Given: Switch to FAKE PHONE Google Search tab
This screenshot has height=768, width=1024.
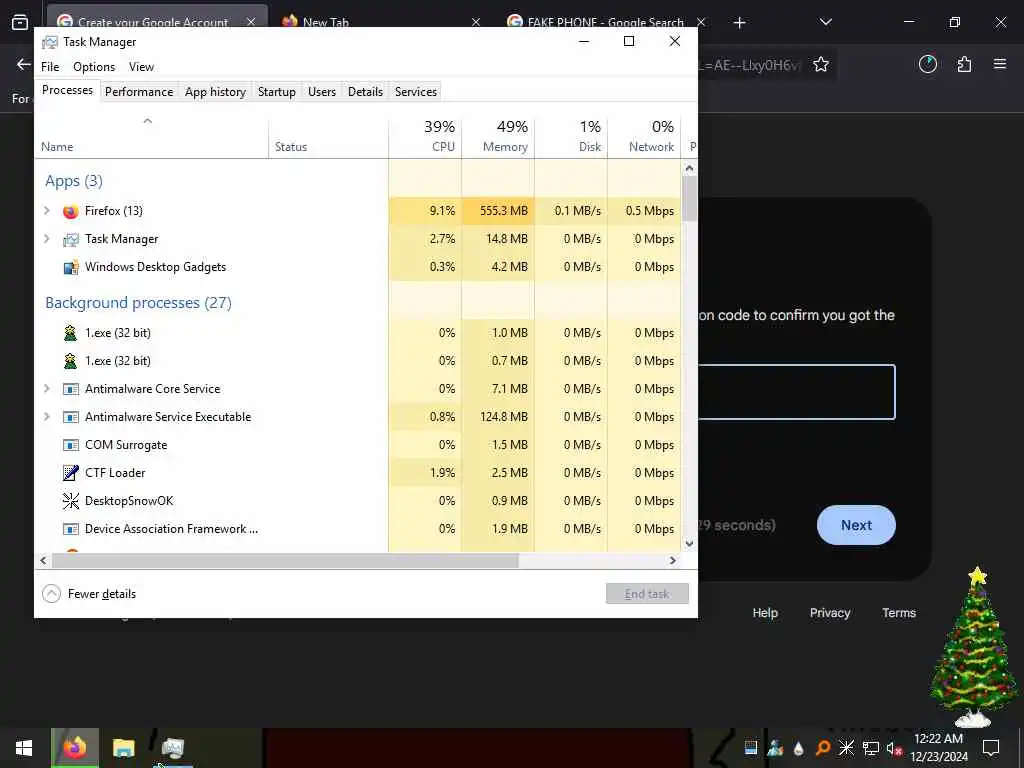Looking at the screenshot, I should (x=605, y=22).
